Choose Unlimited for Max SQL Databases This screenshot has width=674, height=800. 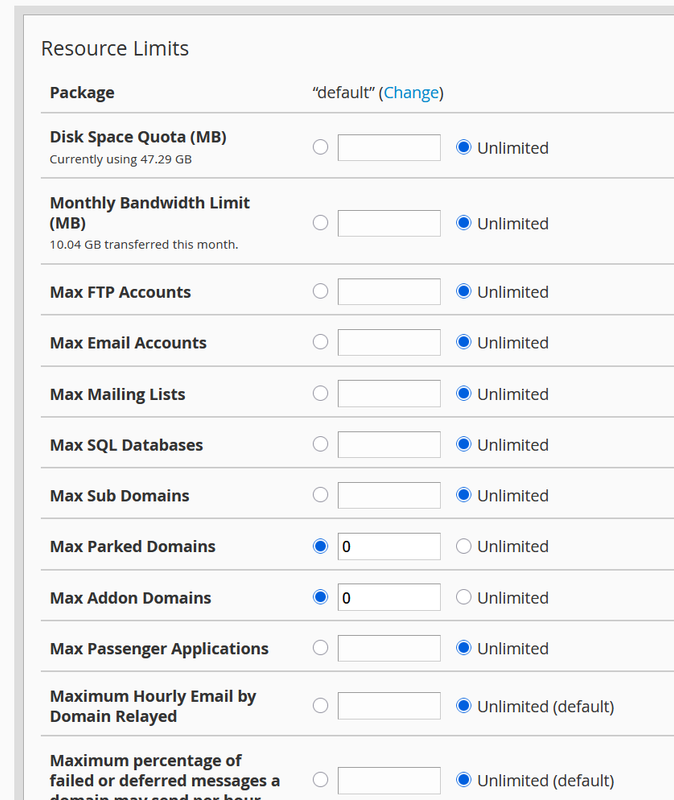pyautogui.click(x=464, y=444)
